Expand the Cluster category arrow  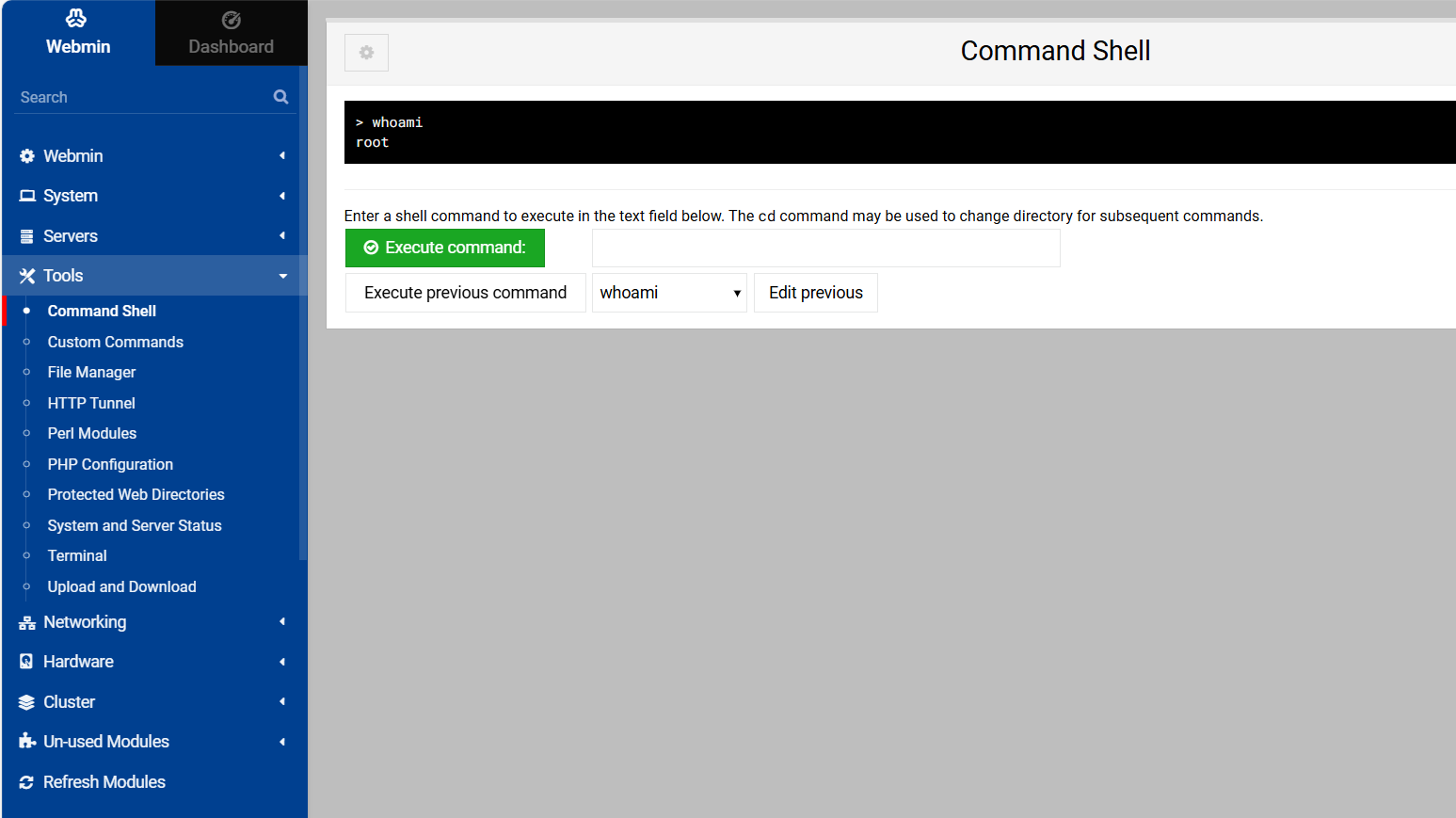[x=282, y=701]
